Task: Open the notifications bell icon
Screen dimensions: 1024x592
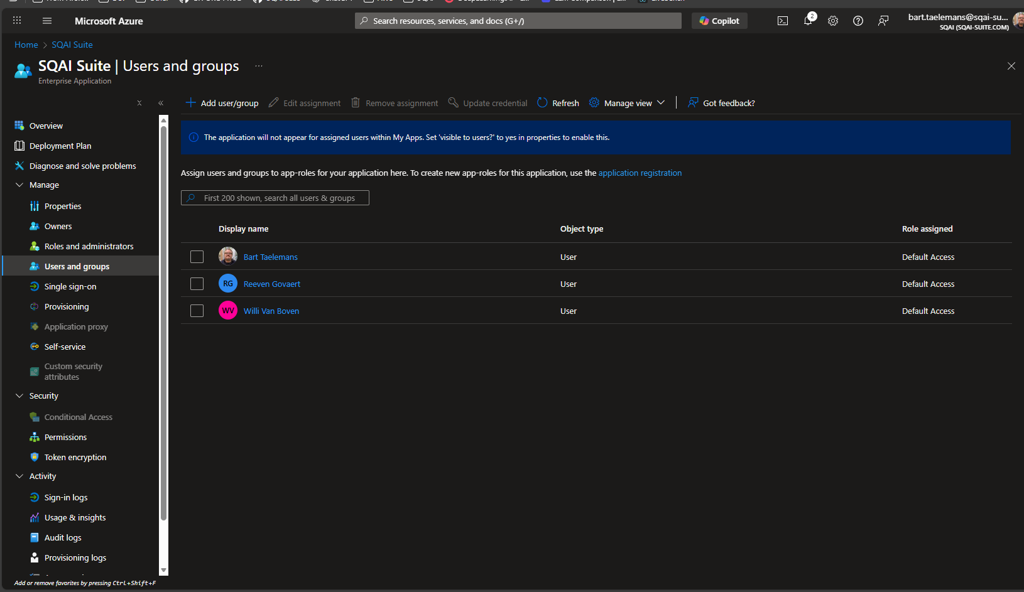Action: tap(808, 21)
